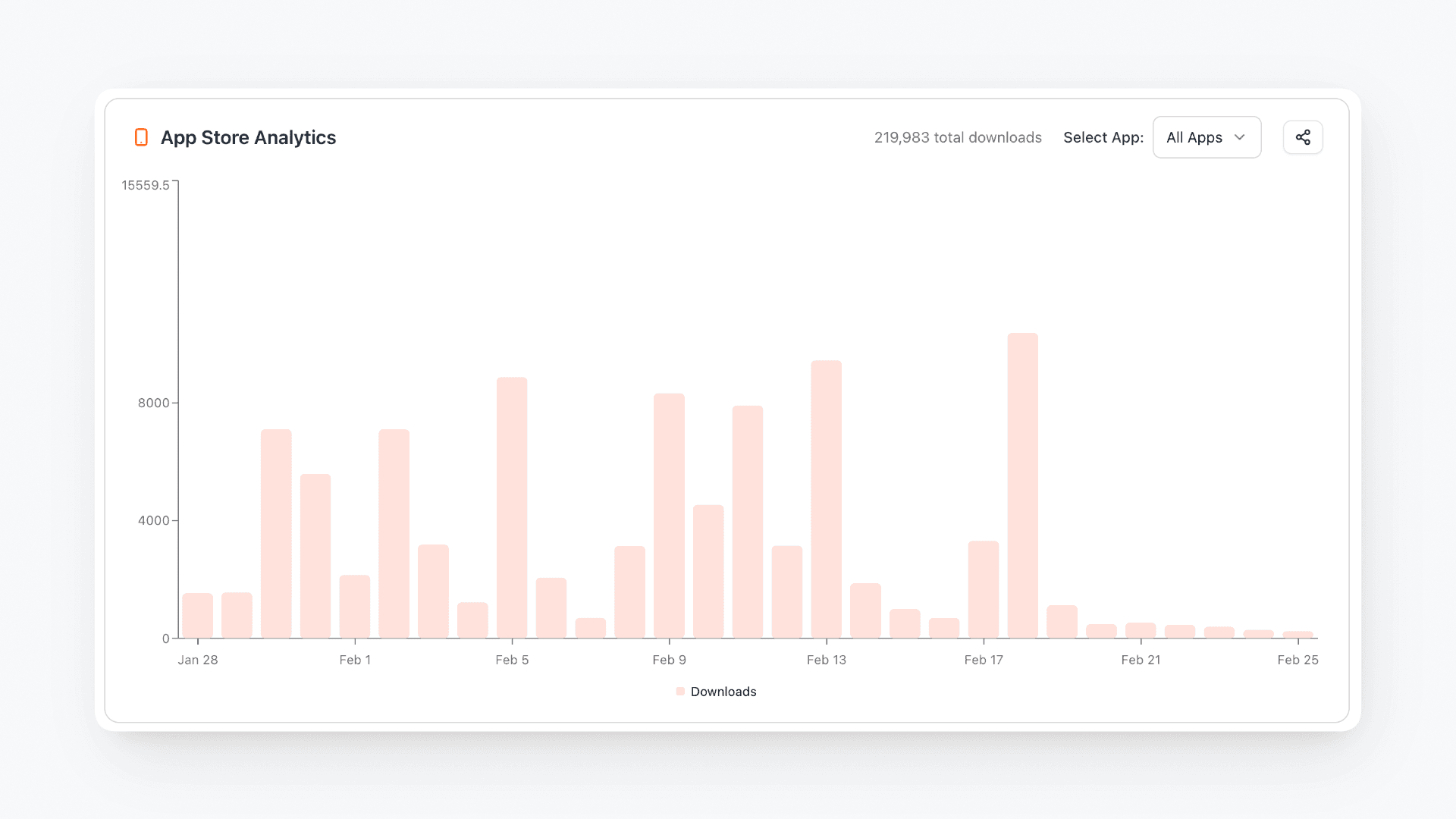The height and width of the screenshot is (819, 1456).
Task: Click the Jan 28 axis label
Action: pos(198,660)
